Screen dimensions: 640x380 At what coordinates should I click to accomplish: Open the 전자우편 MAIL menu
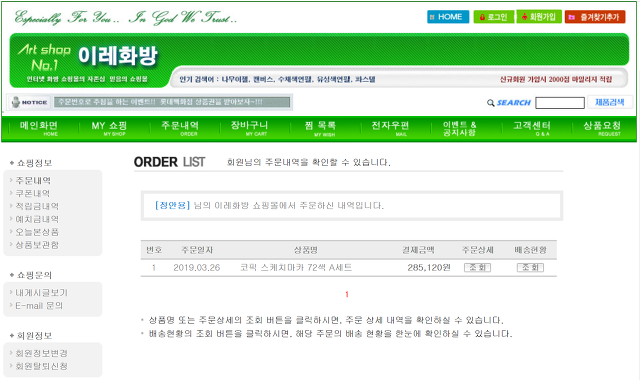pyautogui.click(x=390, y=128)
